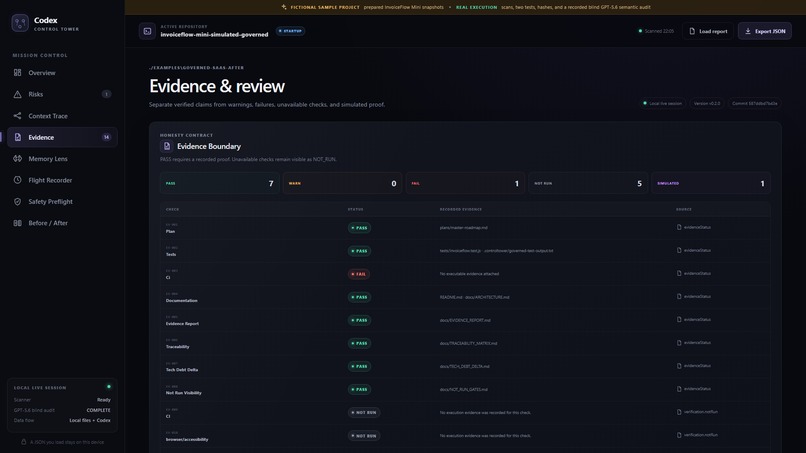Screen dimensions: 806x453
Task: Click the Version v0.2.0 chip
Action: point(707,103)
